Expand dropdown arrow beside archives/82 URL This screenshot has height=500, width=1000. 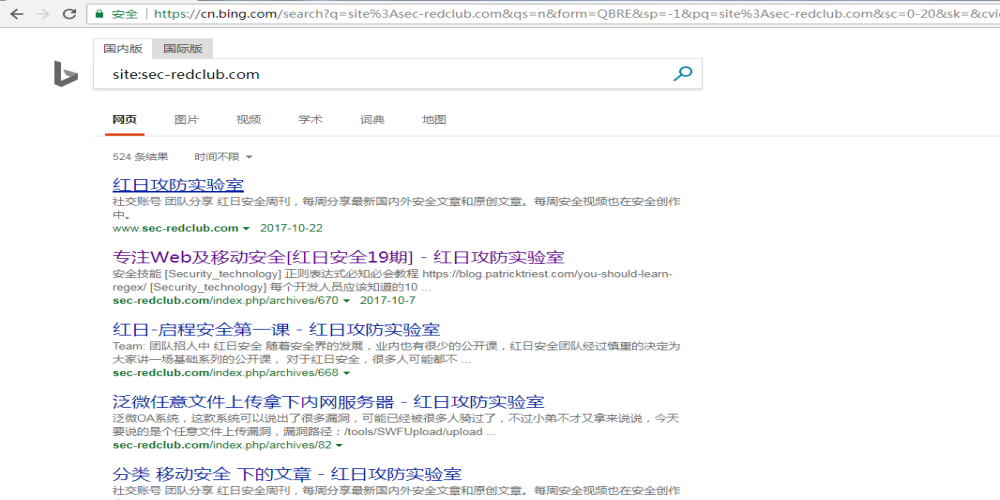(340, 445)
